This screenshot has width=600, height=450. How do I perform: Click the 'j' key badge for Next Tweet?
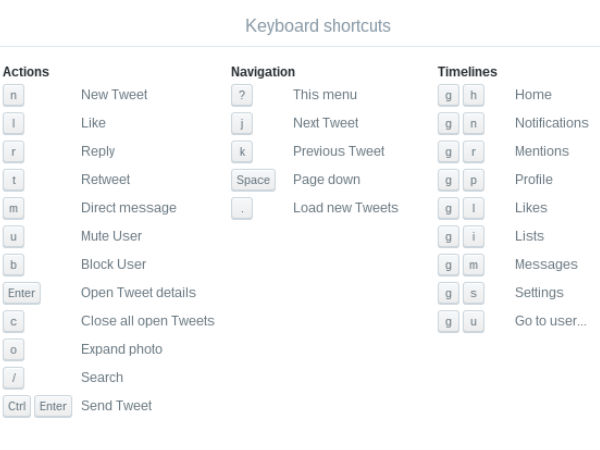242,123
